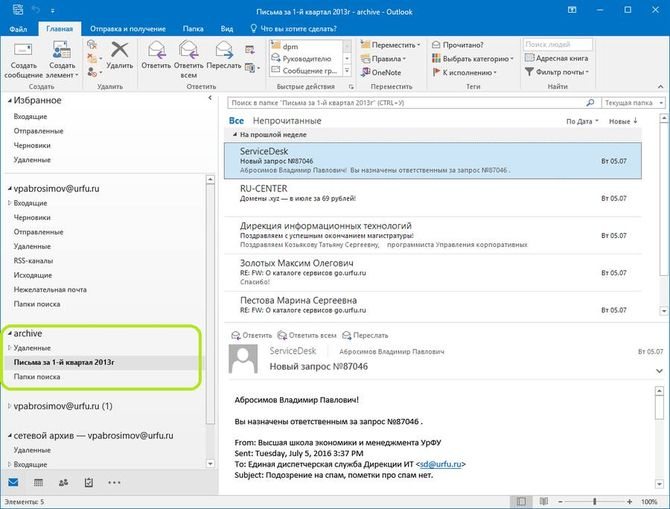Viewport: 670px width, 509px height.
Task: Click the Rules button in Move group
Action: click(383, 59)
